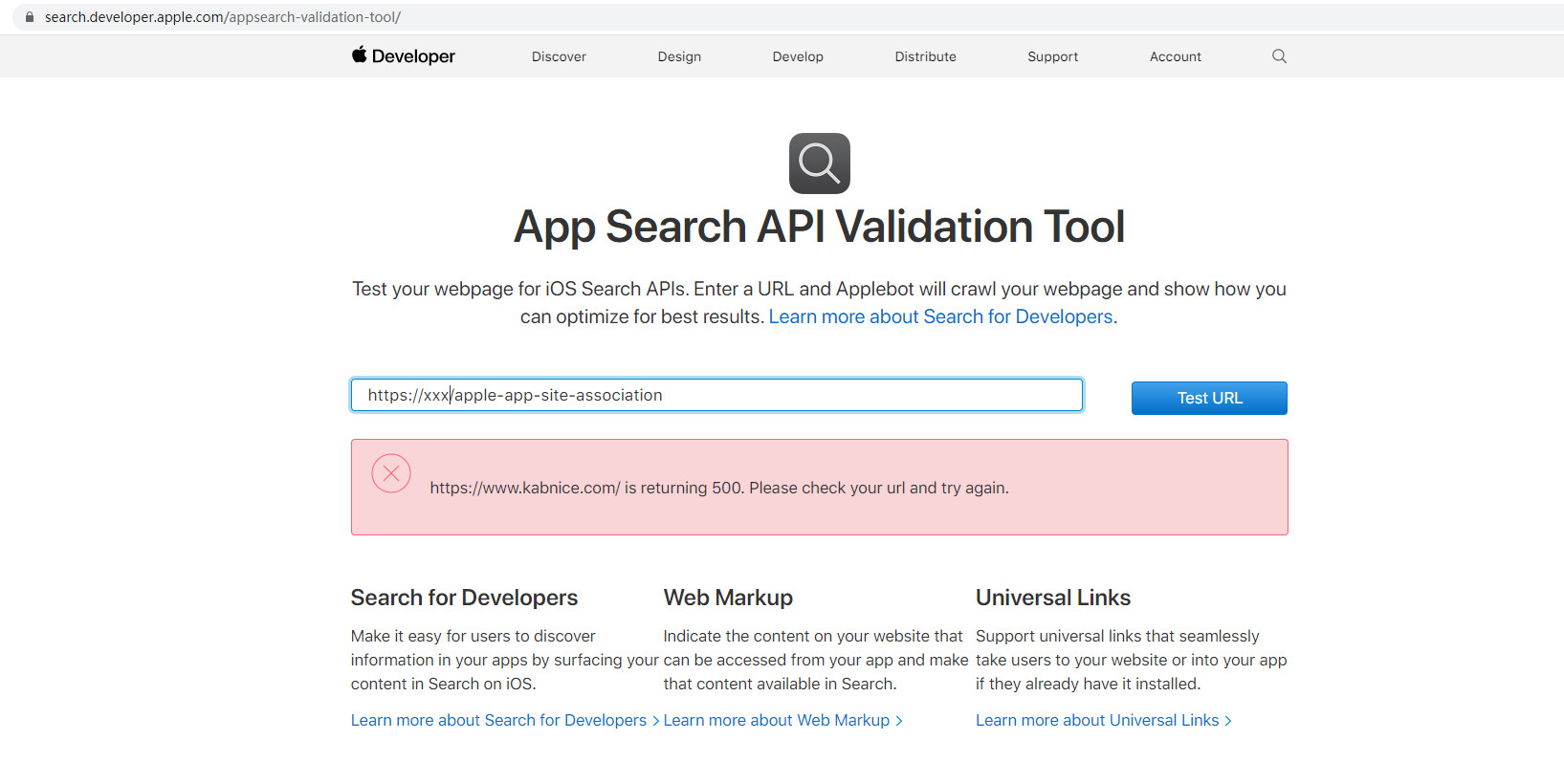
Task: Open the Discover menu
Action: pyautogui.click(x=559, y=56)
